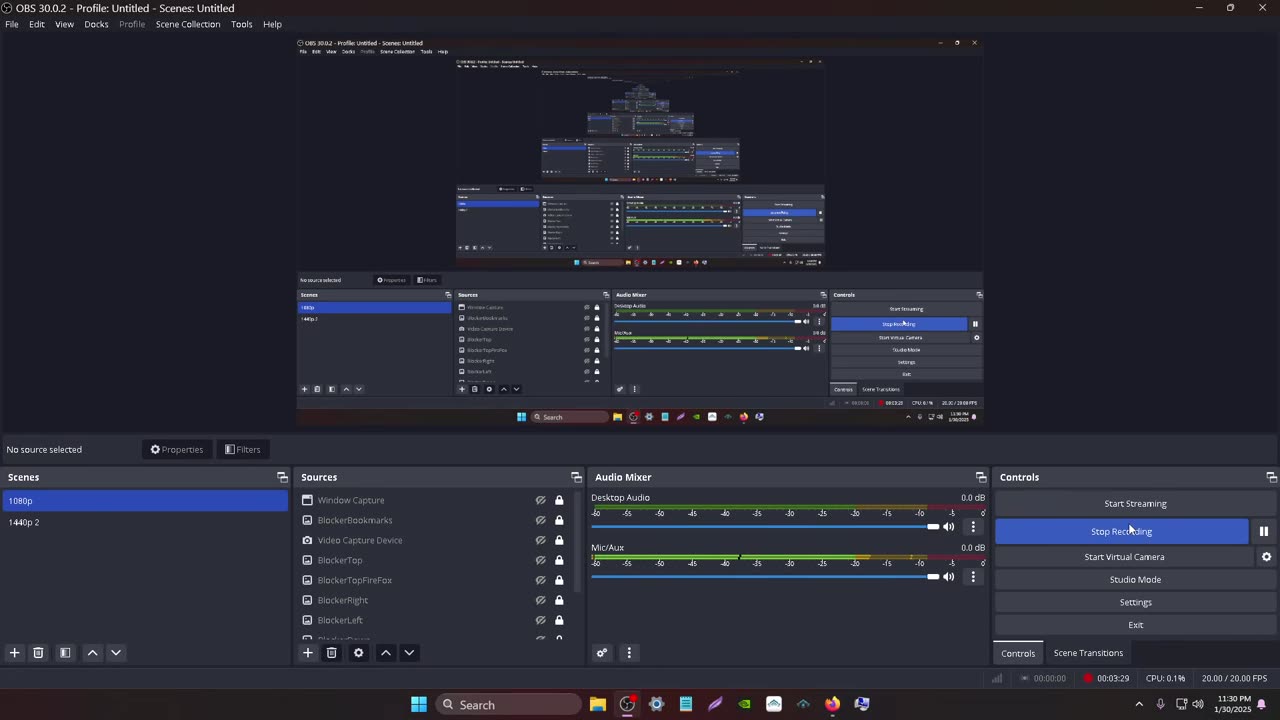Open source properties gear in Sources toolbar

358,653
